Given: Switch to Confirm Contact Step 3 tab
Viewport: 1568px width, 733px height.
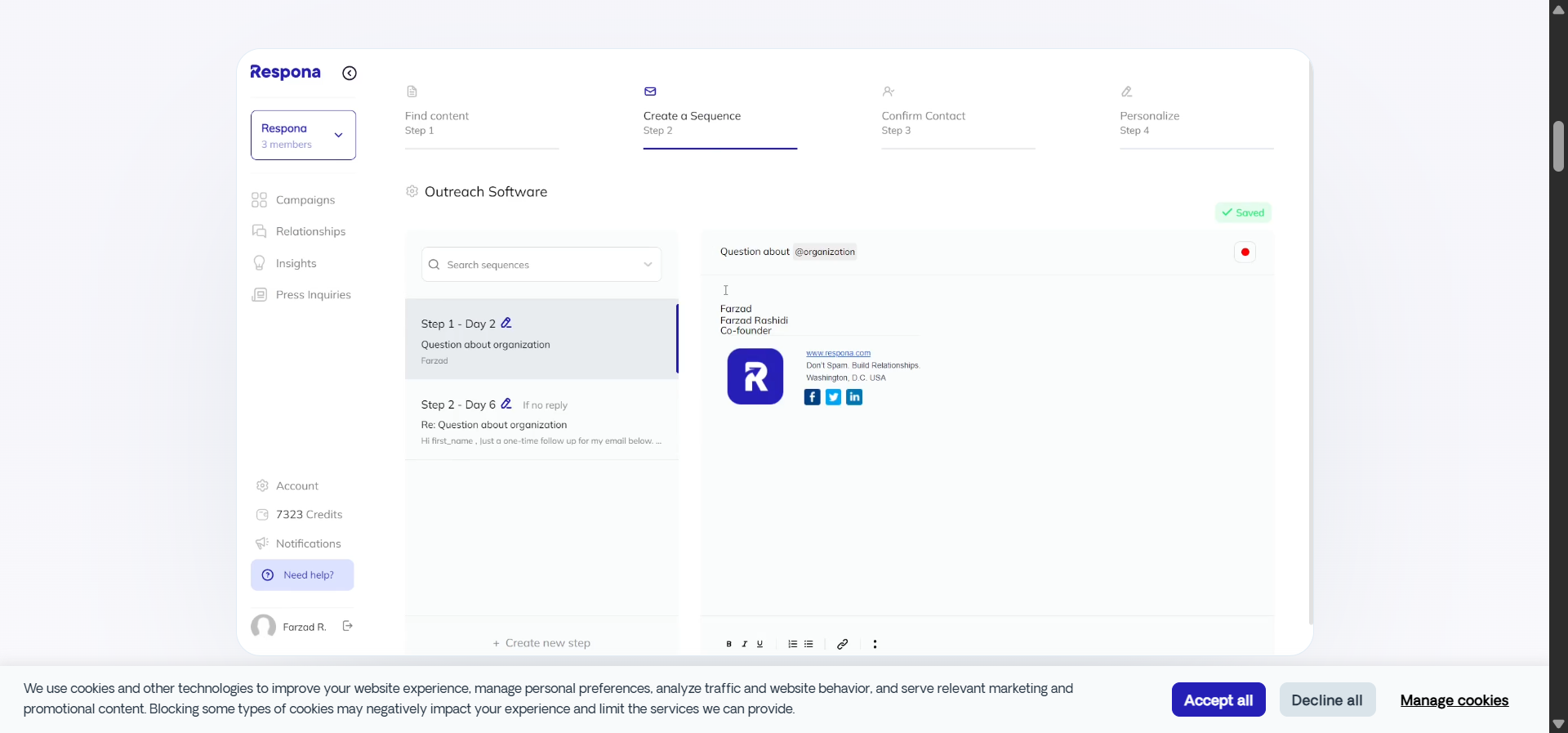Looking at the screenshot, I should [x=959, y=116].
